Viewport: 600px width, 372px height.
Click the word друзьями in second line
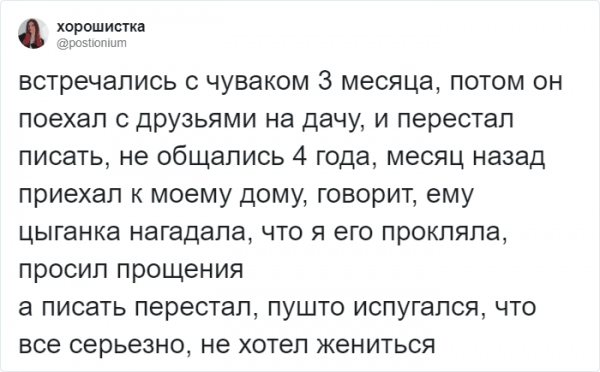pyautogui.click(x=197, y=120)
